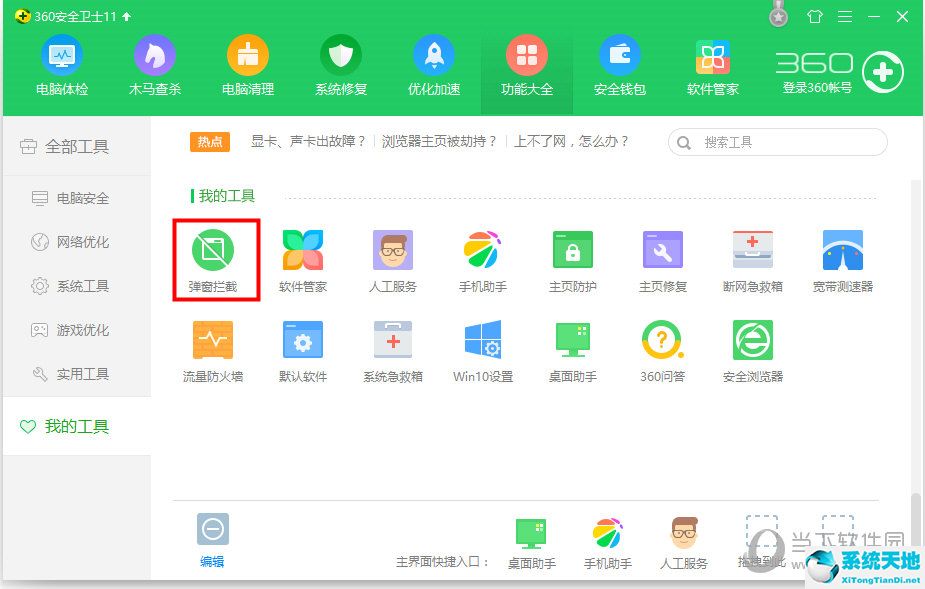Screen dimensions: 925x589
Task: Open 人工服务 shortcut in bottom bar
Action: (x=684, y=544)
